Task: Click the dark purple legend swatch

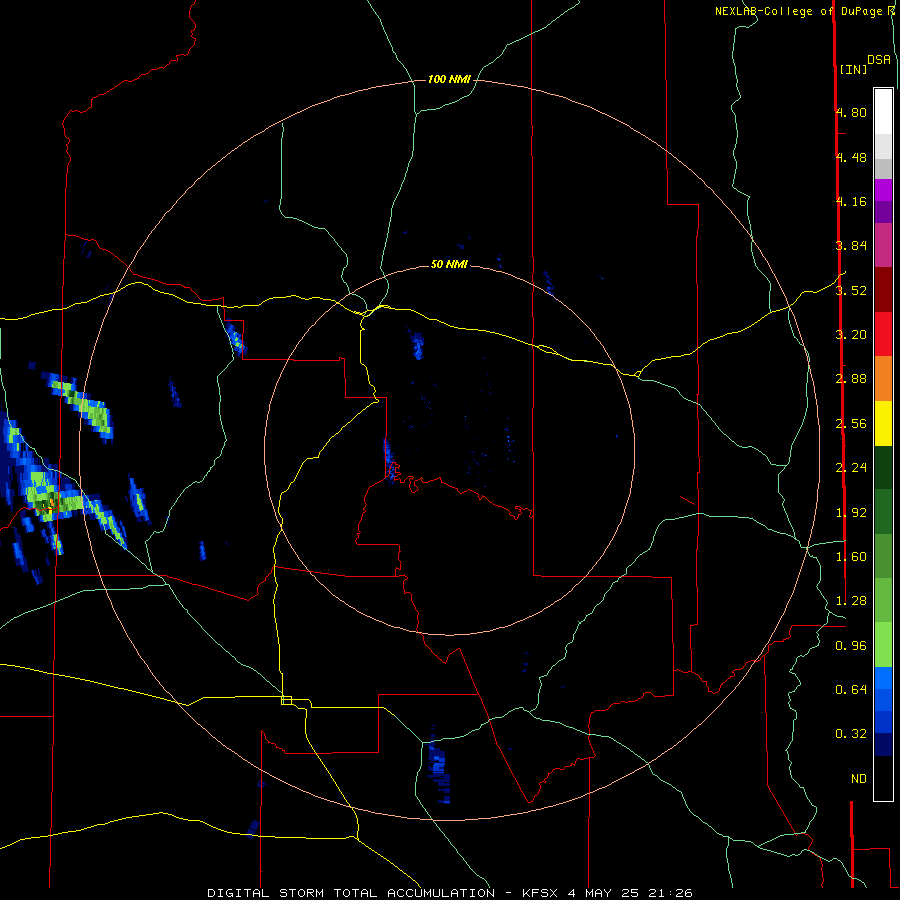Action: (x=883, y=212)
